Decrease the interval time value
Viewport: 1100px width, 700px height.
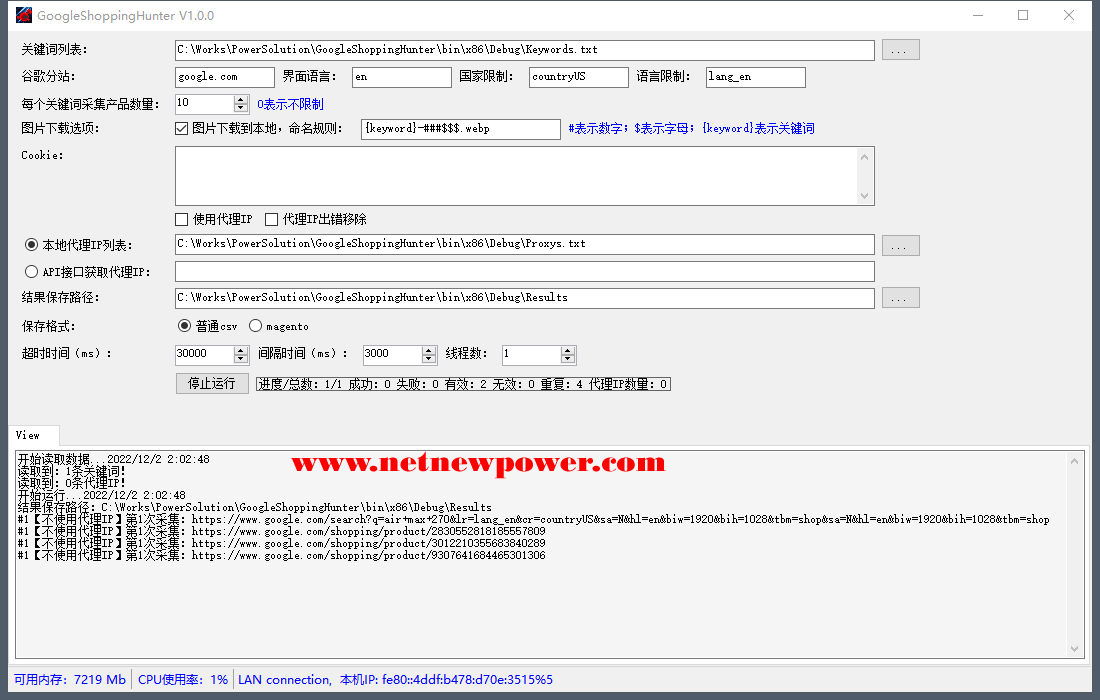coord(429,358)
